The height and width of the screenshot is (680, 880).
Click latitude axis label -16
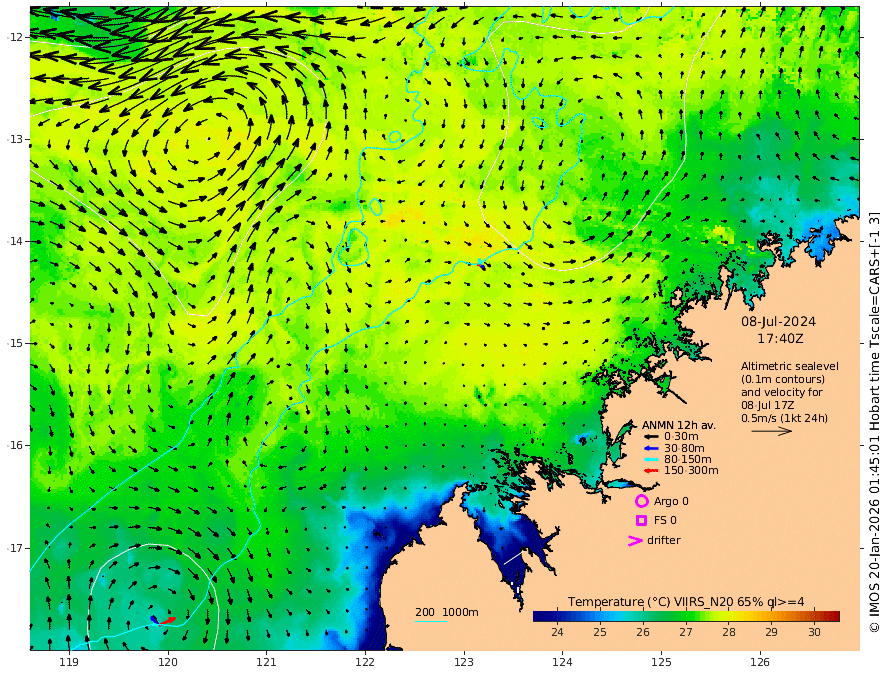pos(15,445)
